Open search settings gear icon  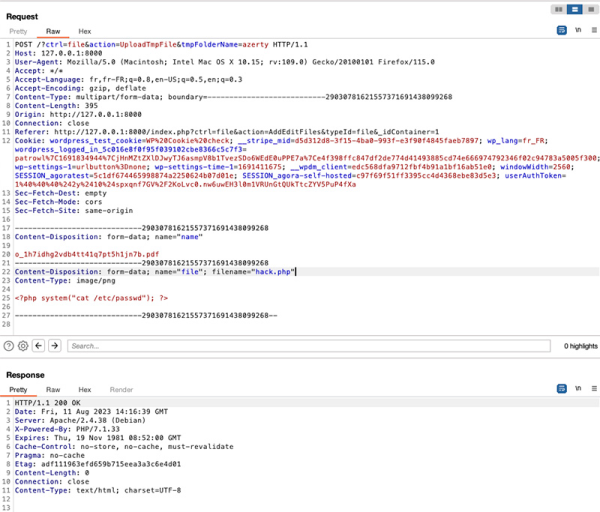(23, 346)
